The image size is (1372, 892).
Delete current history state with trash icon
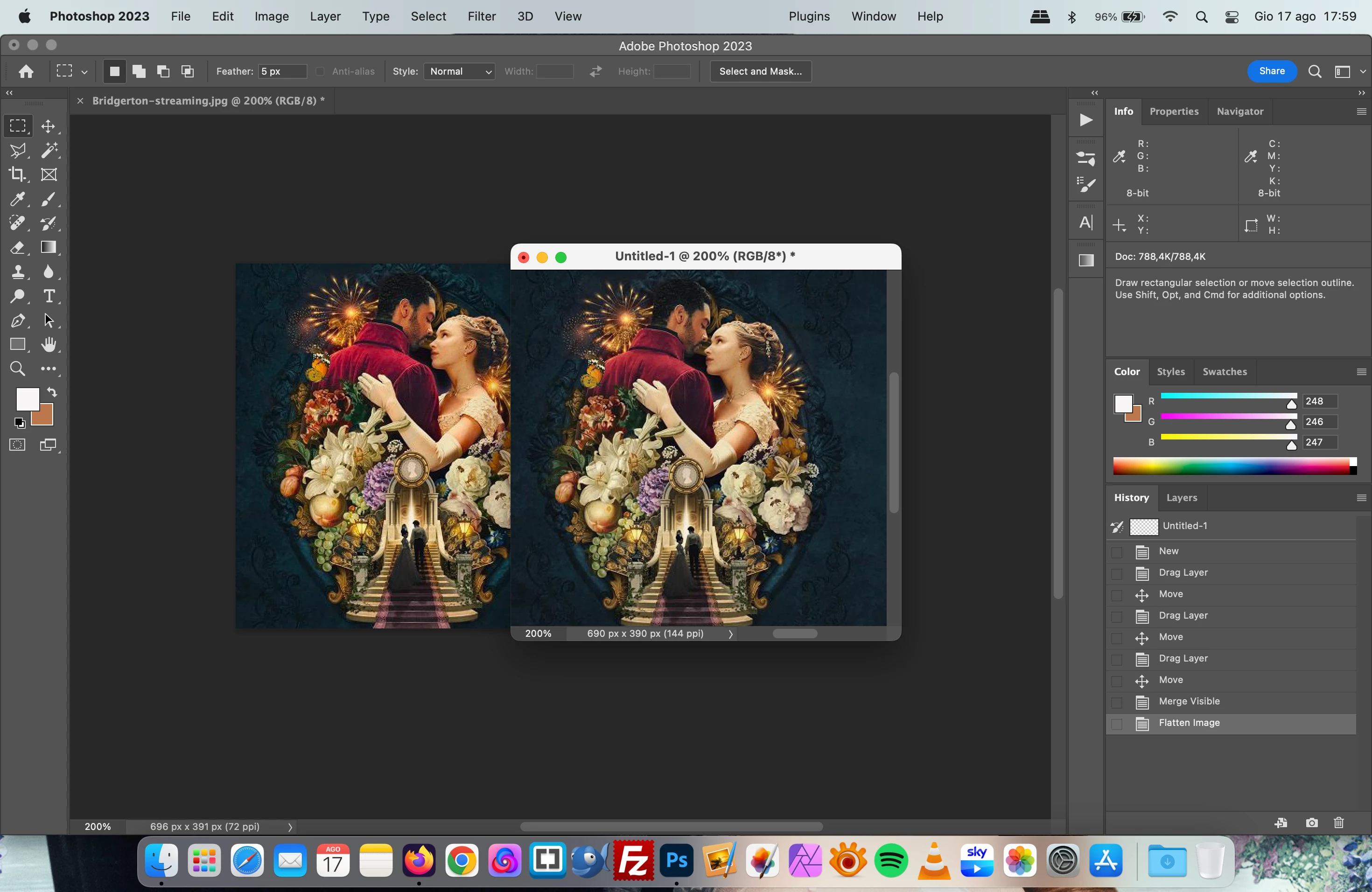click(x=1338, y=822)
